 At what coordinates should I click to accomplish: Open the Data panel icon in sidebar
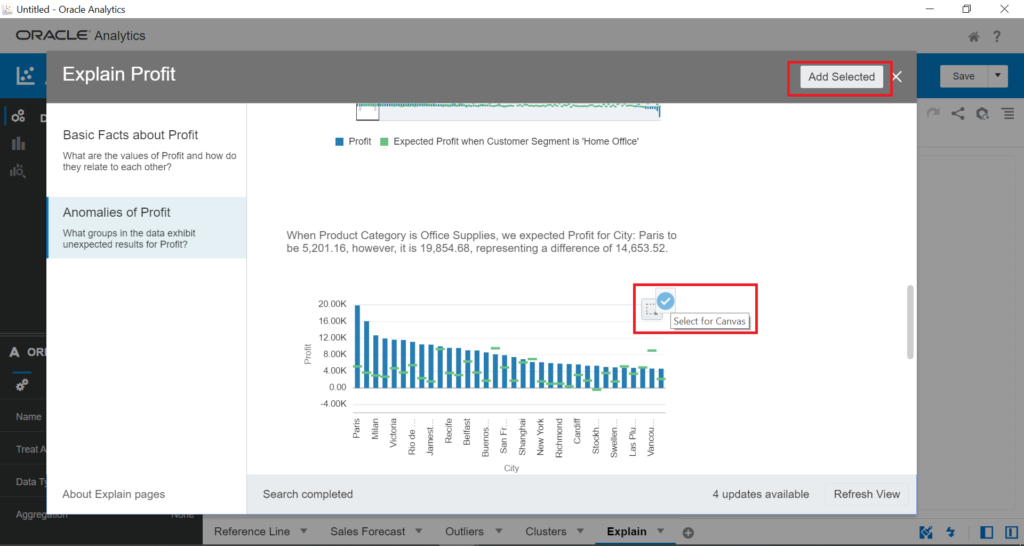point(18,116)
